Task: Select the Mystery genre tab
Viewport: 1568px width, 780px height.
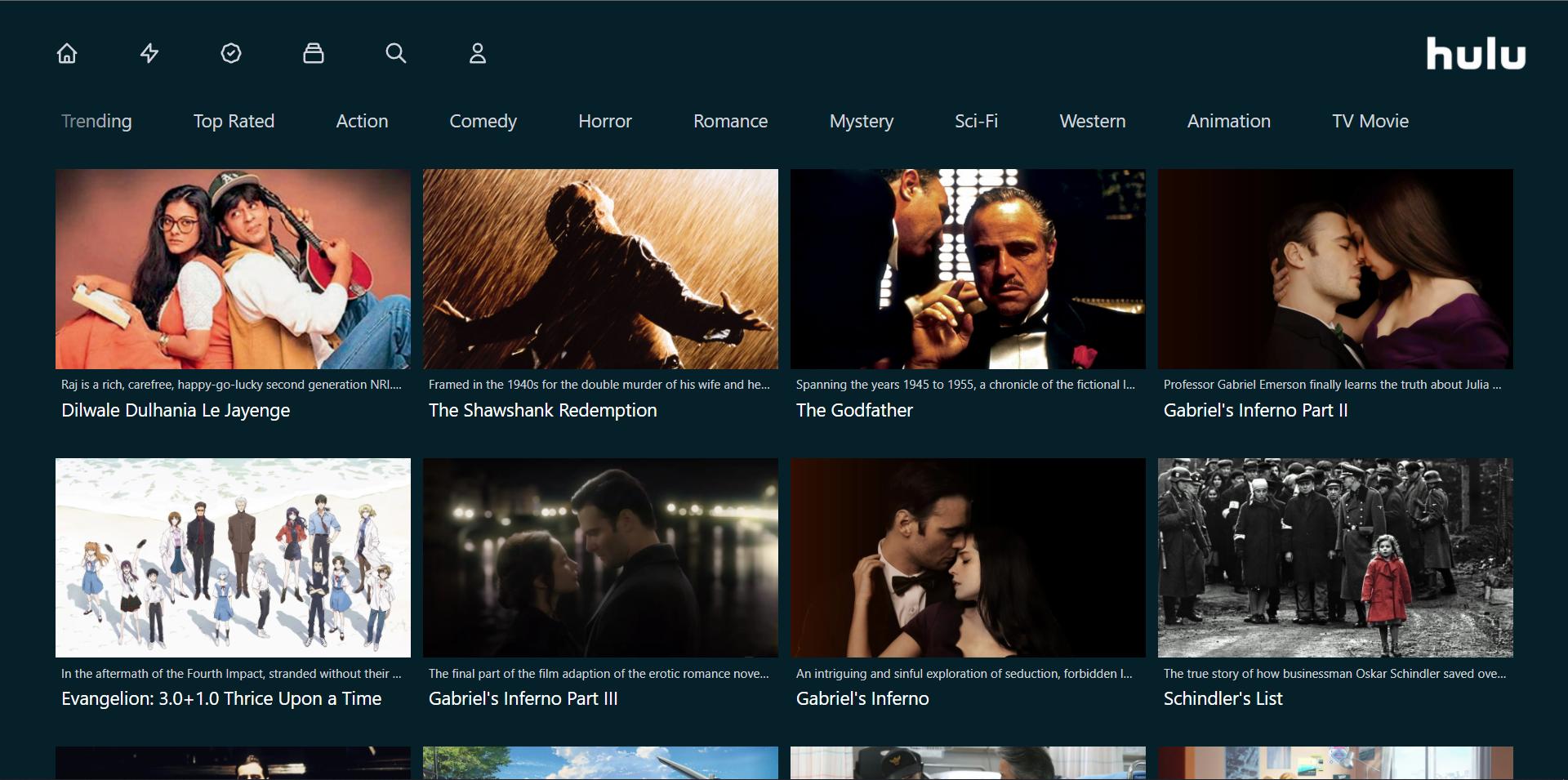Action: [x=862, y=121]
